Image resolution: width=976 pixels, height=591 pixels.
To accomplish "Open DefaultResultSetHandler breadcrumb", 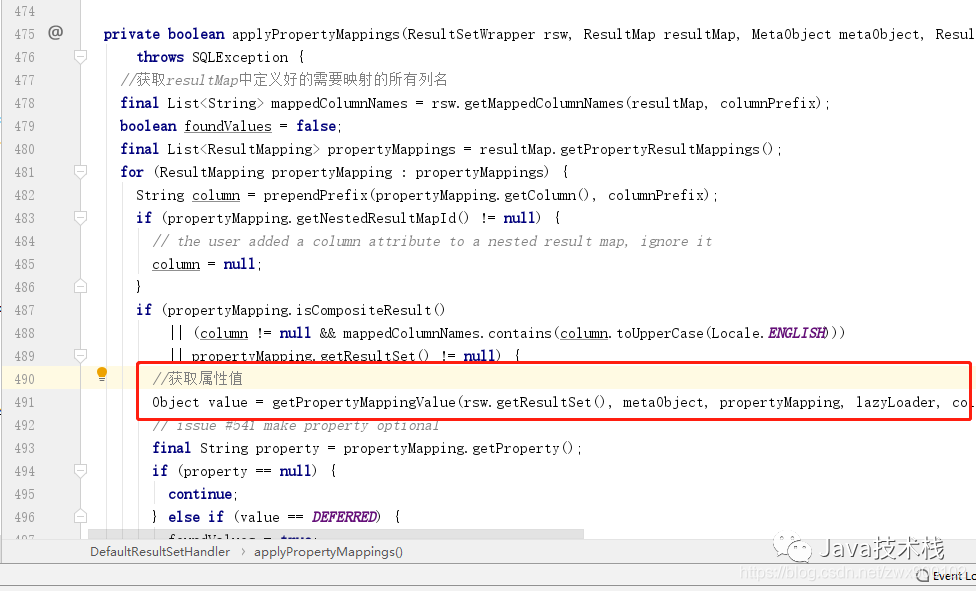I will 160,552.
